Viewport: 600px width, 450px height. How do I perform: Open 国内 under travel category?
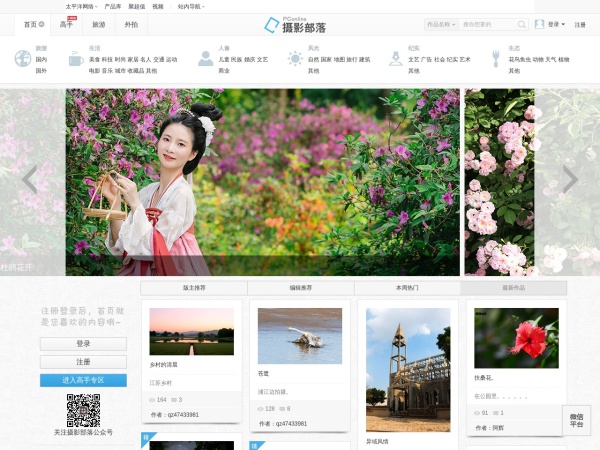click(41, 60)
